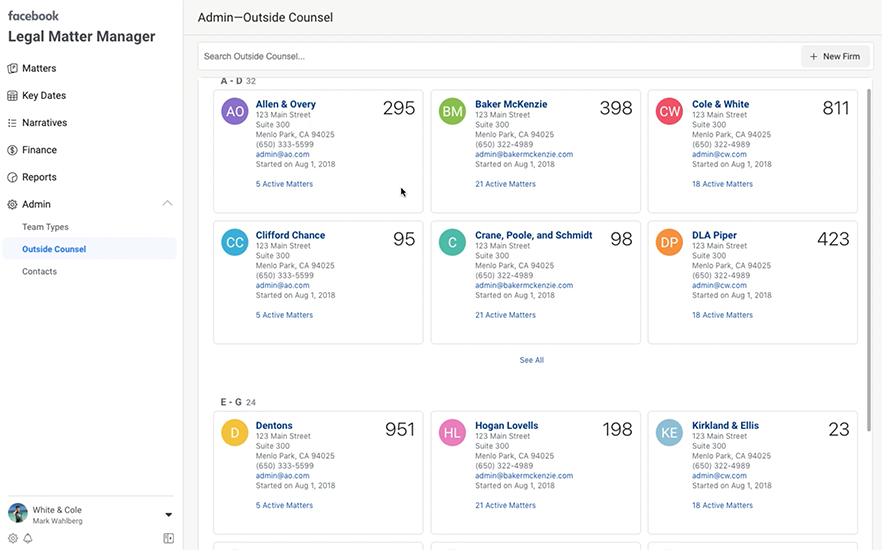The height and width of the screenshot is (550, 882).
Task: Click the Search Outside Counsel field
Action: pos(498,57)
